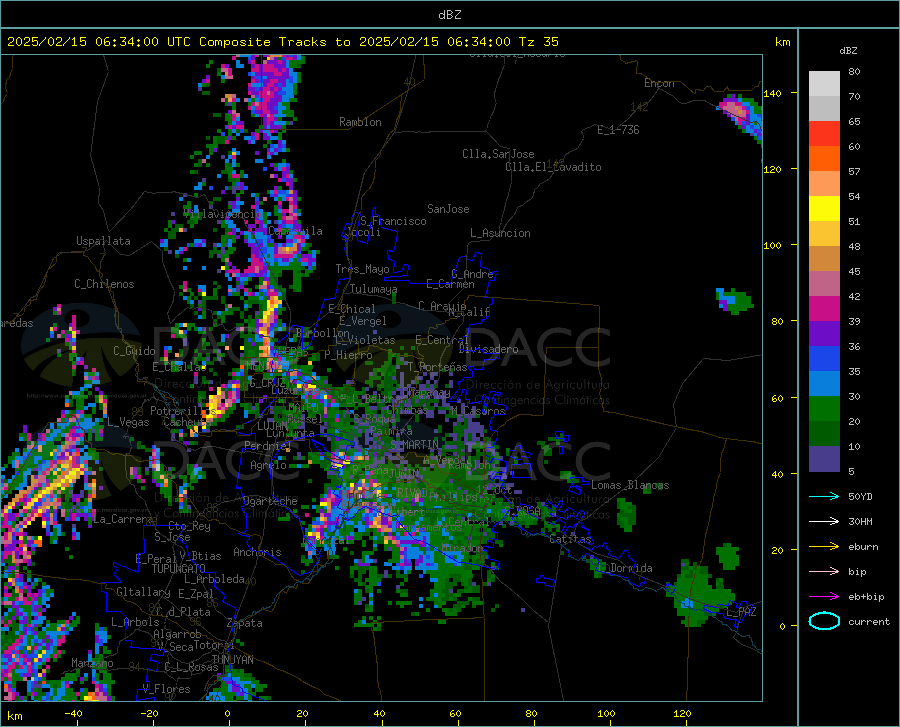Click the dBZ title at top

(449, 15)
